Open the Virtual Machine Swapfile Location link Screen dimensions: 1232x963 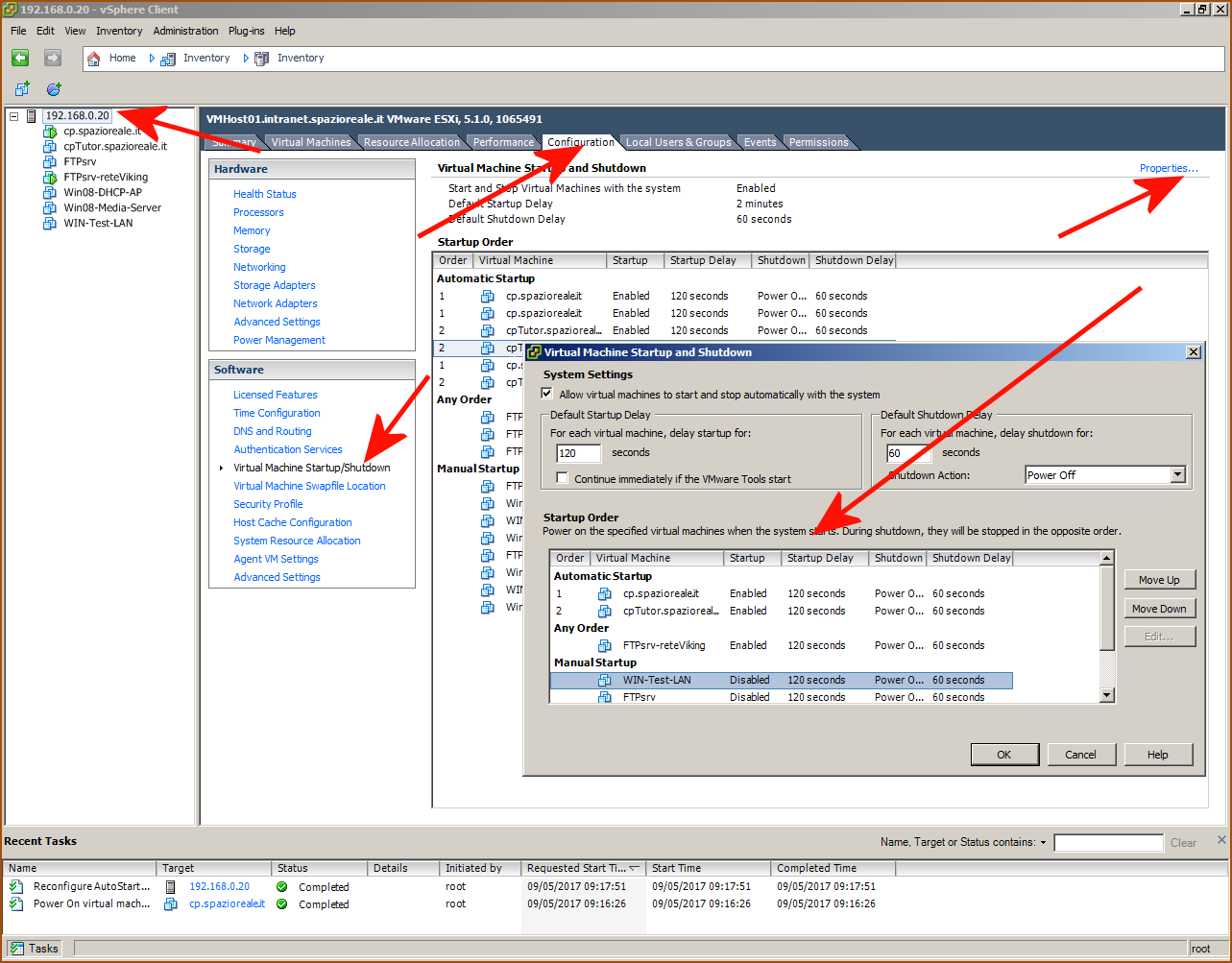tap(309, 486)
